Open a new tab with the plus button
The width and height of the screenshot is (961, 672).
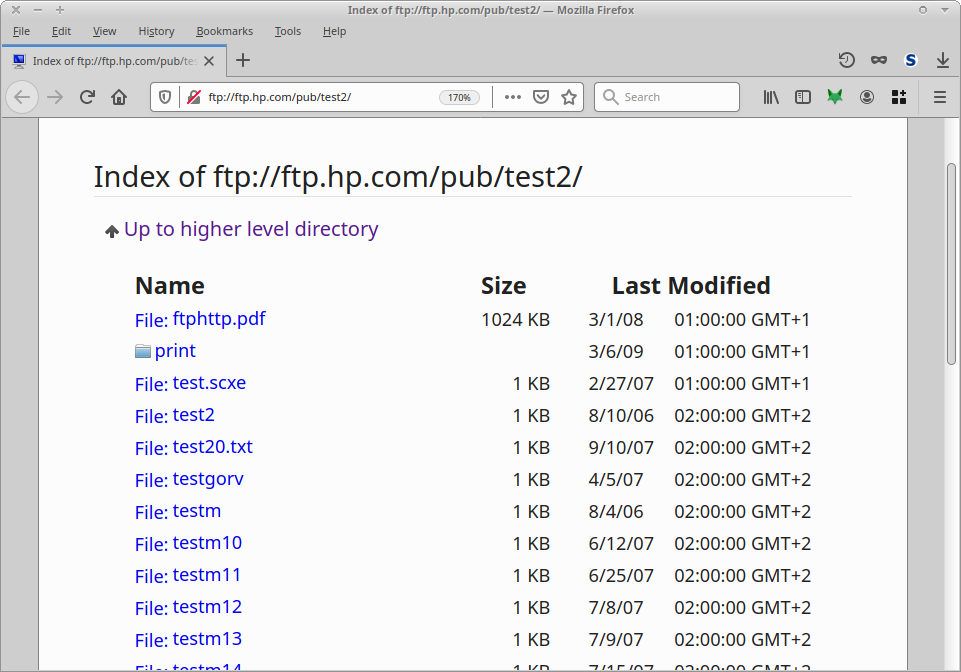pyautogui.click(x=243, y=60)
